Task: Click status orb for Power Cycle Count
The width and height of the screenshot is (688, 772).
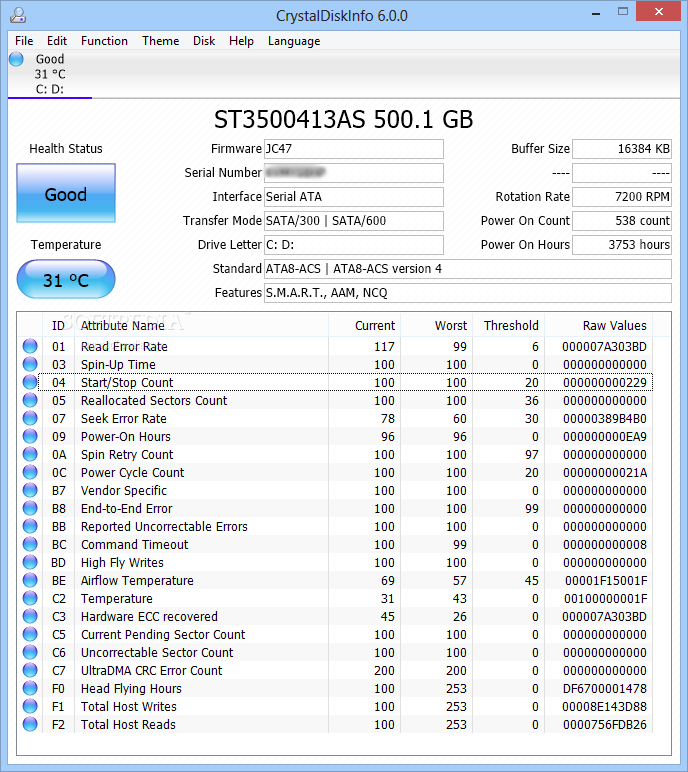Action: [x=30, y=472]
